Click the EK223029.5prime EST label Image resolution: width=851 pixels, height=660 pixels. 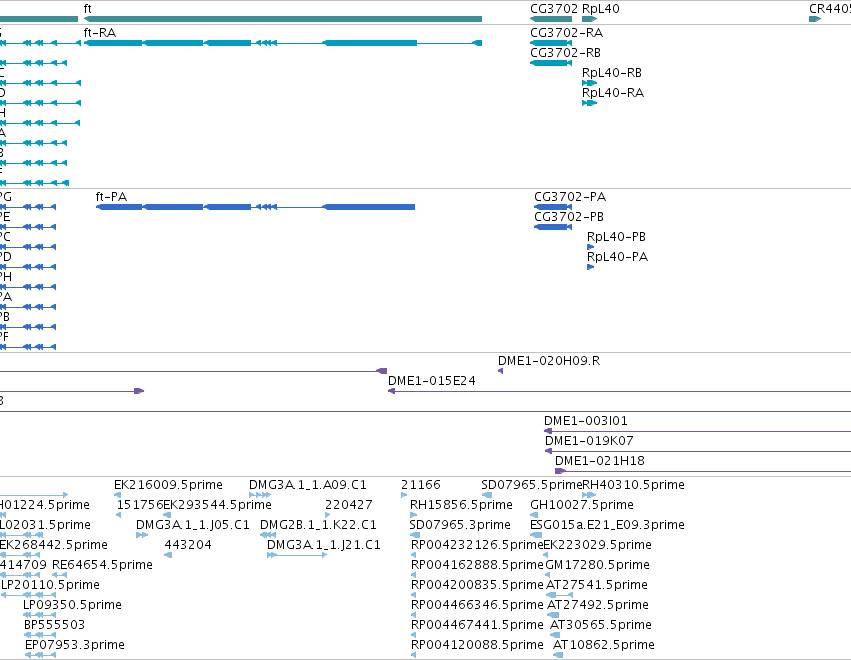click(598, 545)
